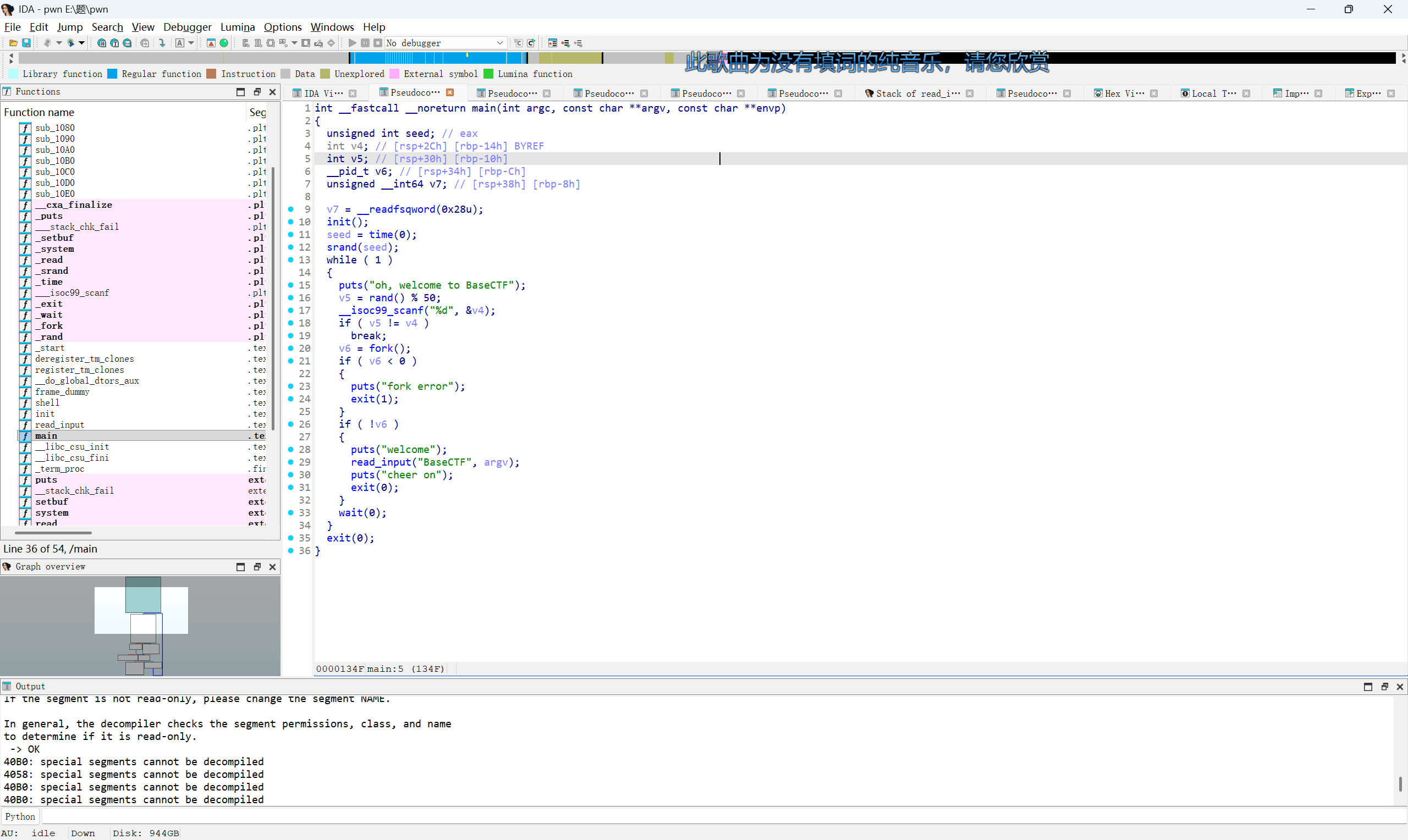The width and height of the screenshot is (1408, 840).
Task: Select read_input in Functions list
Action: (x=59, y=424)
